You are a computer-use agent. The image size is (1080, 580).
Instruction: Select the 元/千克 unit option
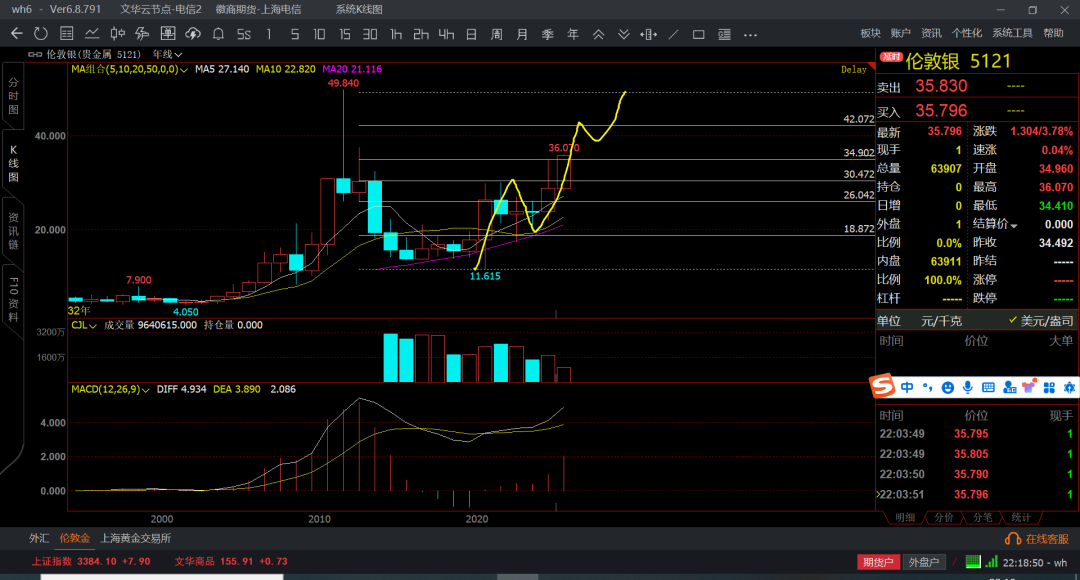pyautogui.click(x=942, y=321)
